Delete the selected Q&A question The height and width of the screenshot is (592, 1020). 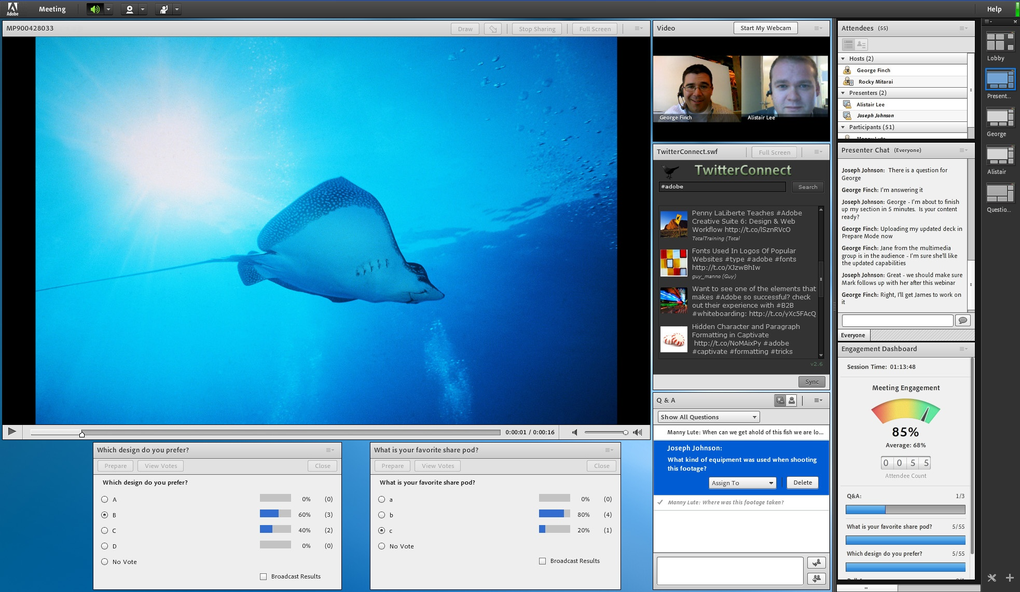(801, 483)
